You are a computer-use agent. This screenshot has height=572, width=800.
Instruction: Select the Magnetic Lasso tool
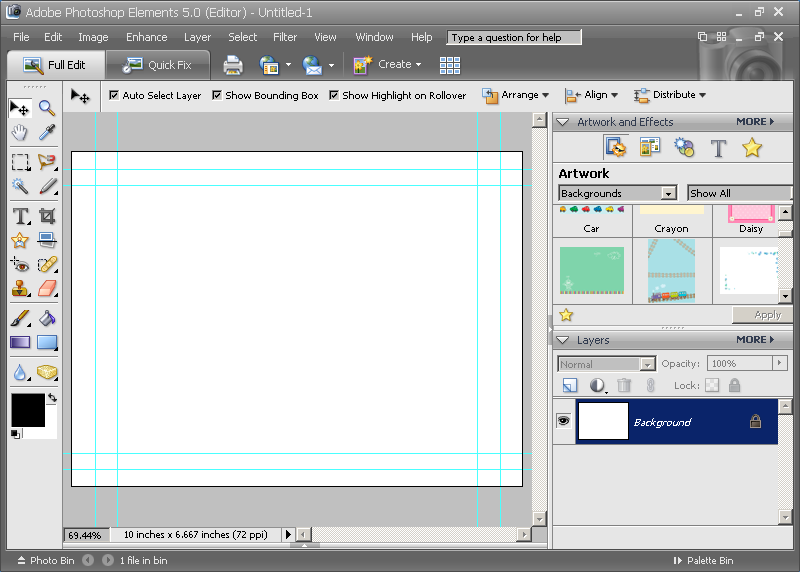click(x=47, y=162)
